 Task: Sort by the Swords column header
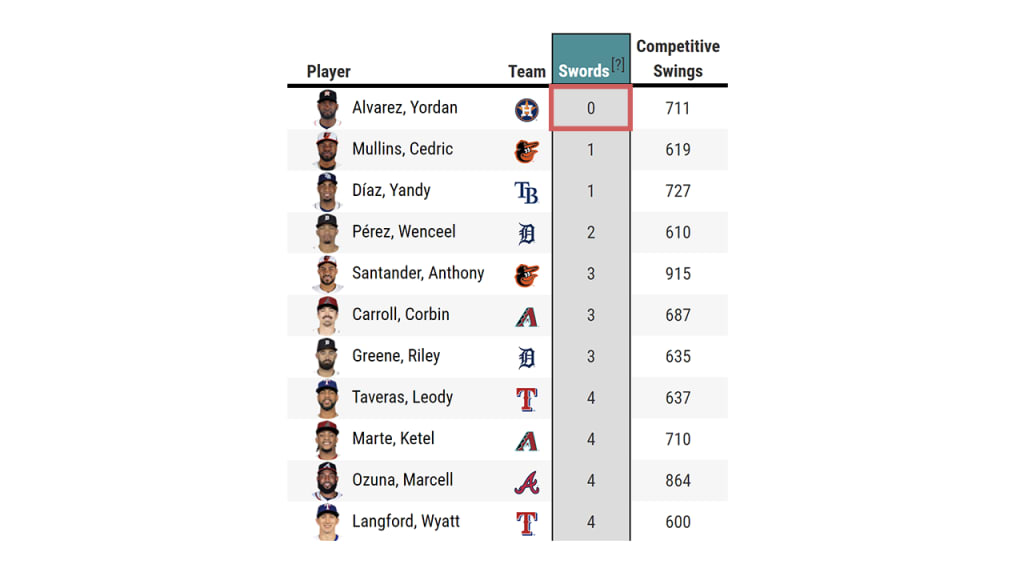583,71
